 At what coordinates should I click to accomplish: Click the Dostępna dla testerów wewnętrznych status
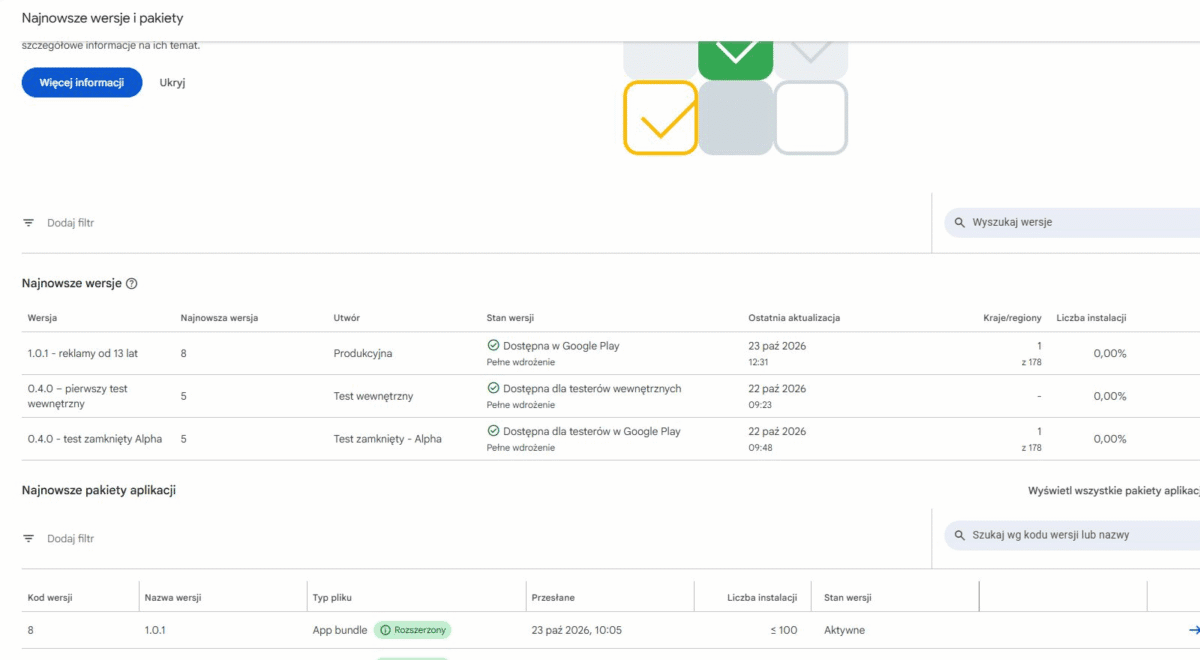(x=592, y=388)
